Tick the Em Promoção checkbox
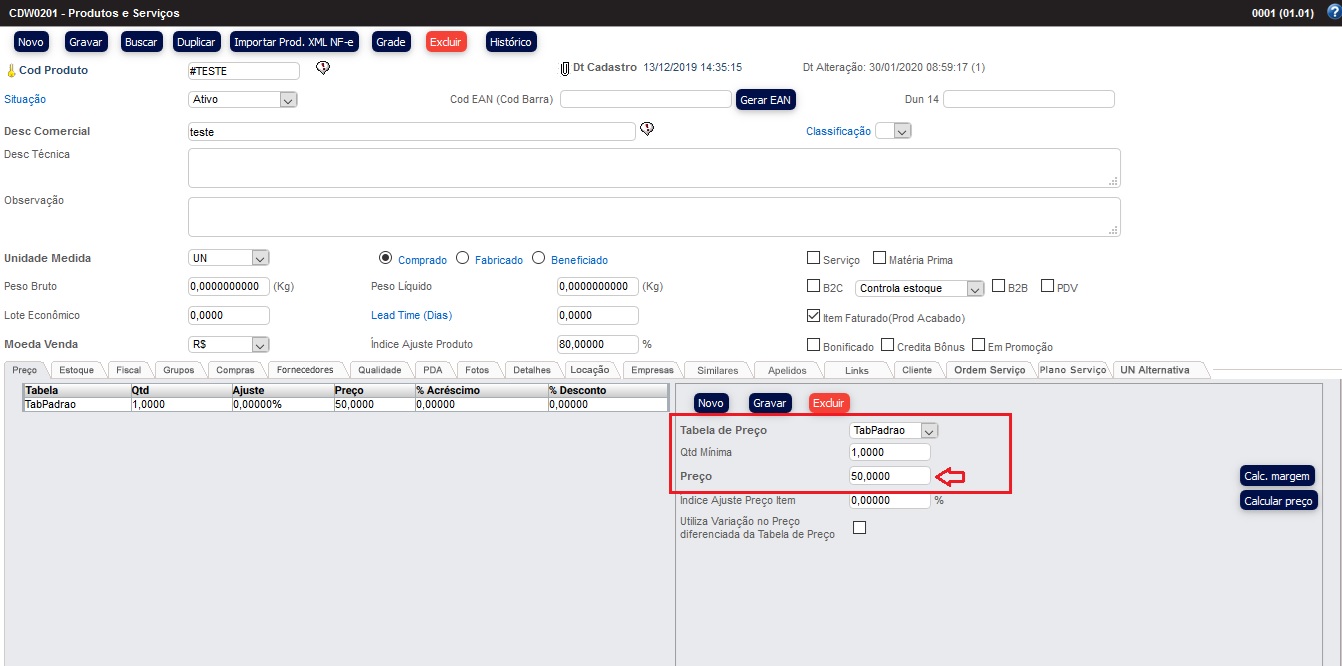This screenshot has width=1342, height=666. (979, 345)
